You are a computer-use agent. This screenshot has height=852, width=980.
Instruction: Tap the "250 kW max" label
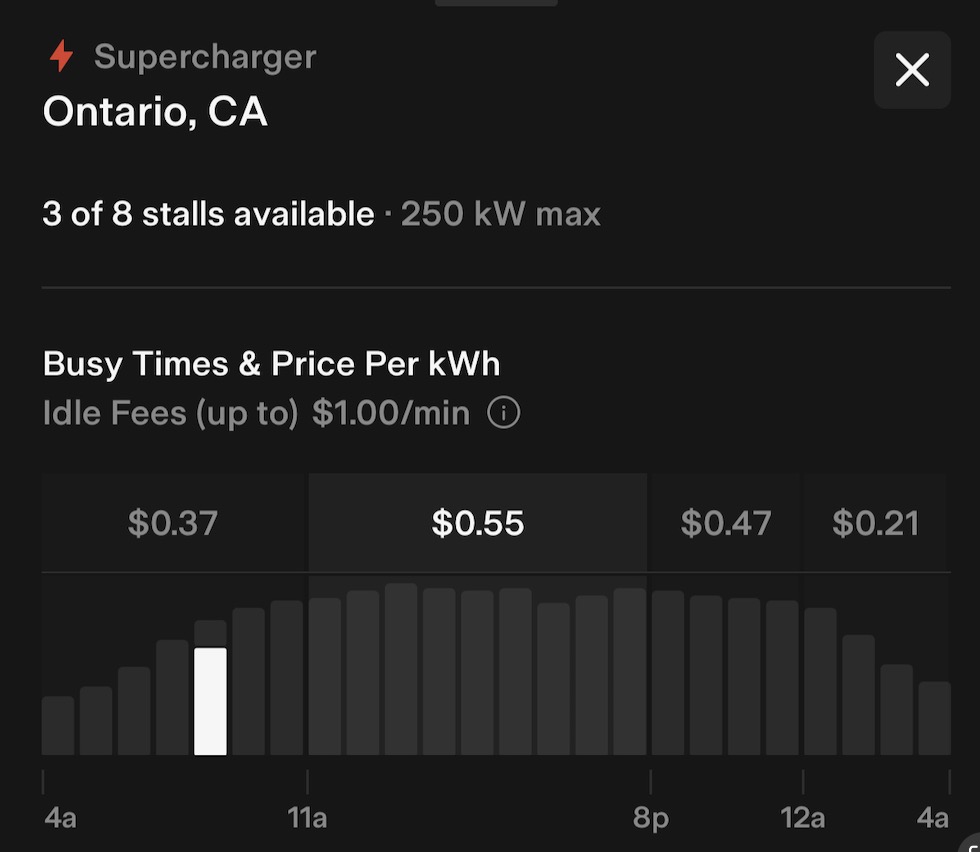[x=501, y=214]
